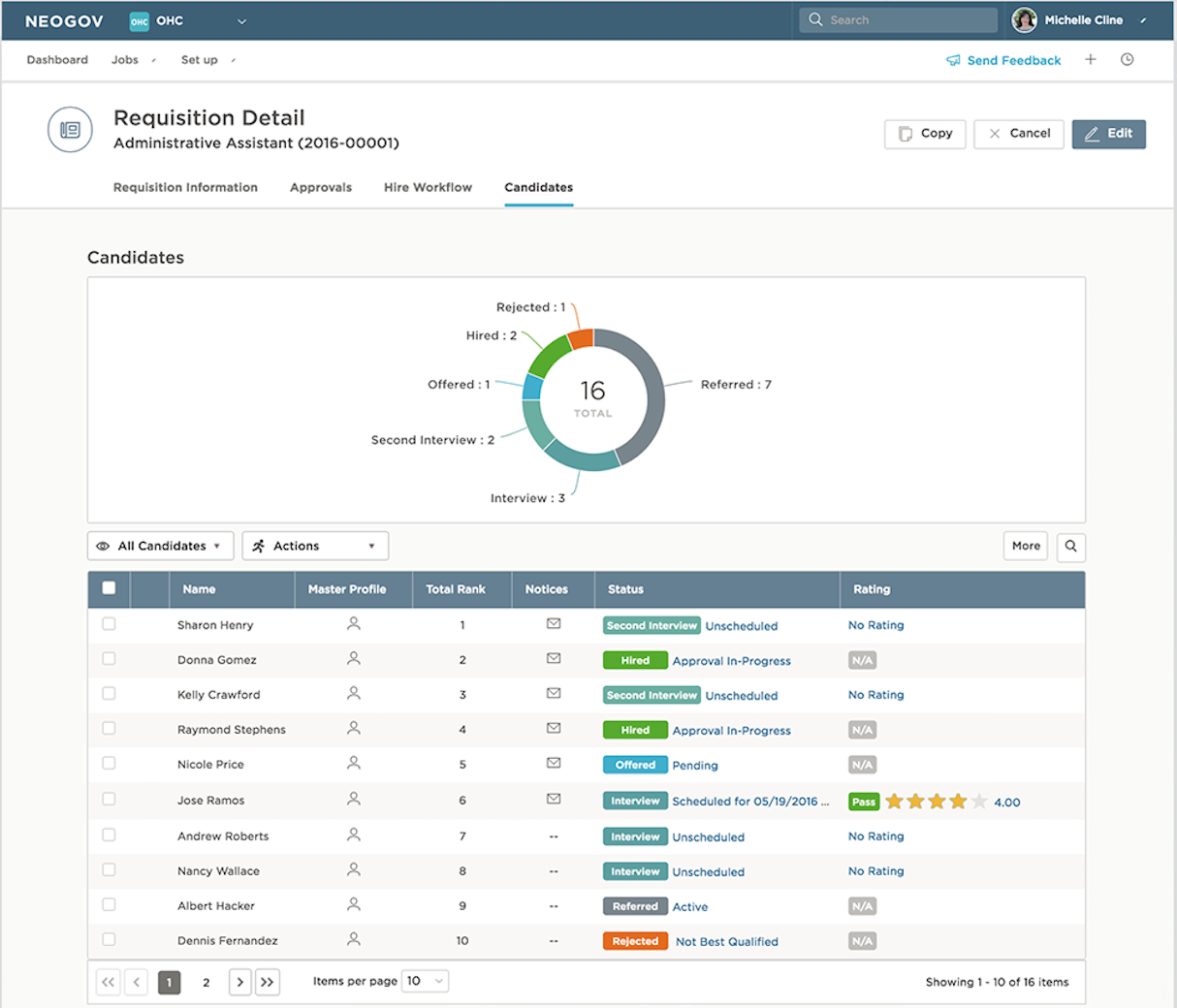The image size is (1177, 1008).
Task: Go to the last page of candidates
Action: coord(268,982)
